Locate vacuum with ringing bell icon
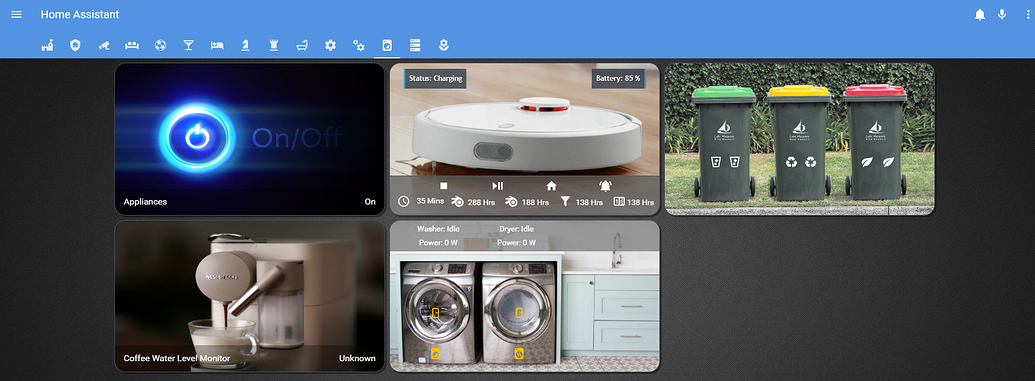The width and height of the screenshot is (1035, 381). pos(605,186)
